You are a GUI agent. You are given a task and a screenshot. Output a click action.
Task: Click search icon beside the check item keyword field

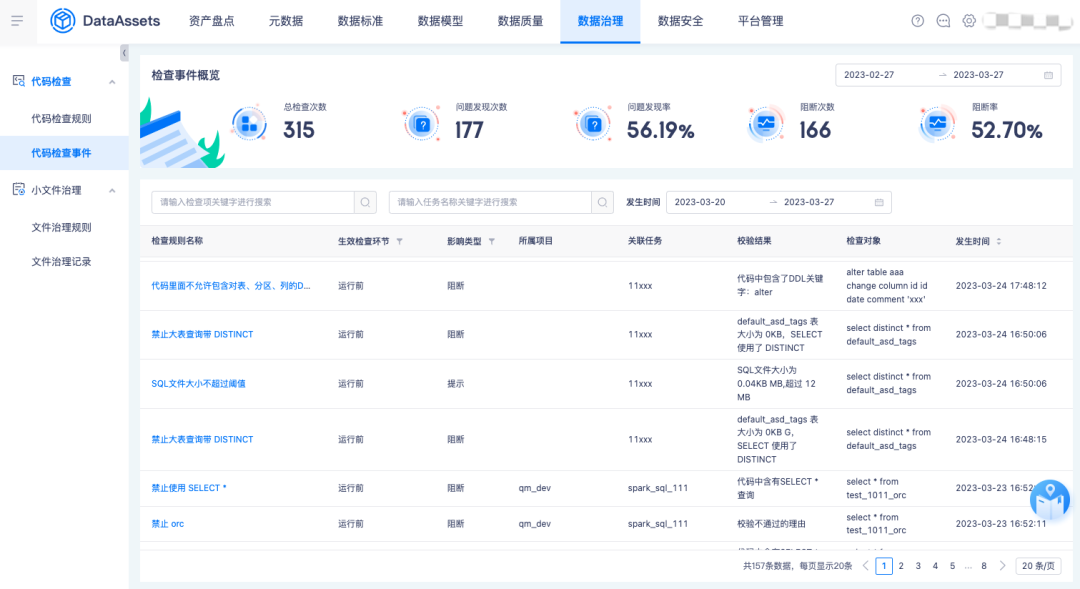[367, 202]
